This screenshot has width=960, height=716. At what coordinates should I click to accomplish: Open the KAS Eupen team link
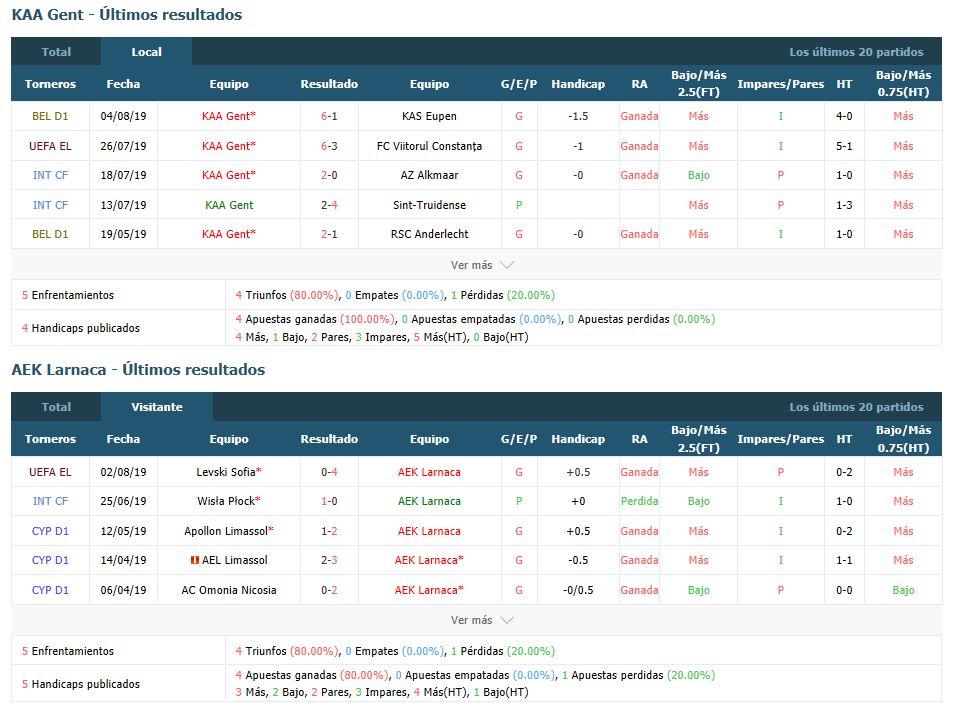pyautogui.click(x=429, y=116)
